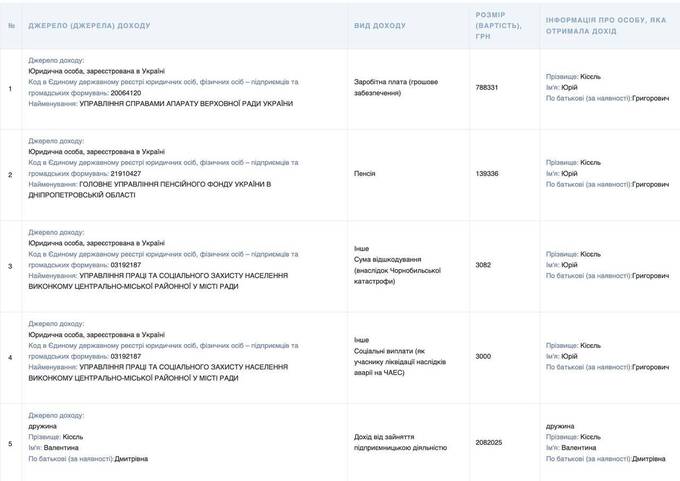
Task: Click row number 2
Action: (10, 175)
